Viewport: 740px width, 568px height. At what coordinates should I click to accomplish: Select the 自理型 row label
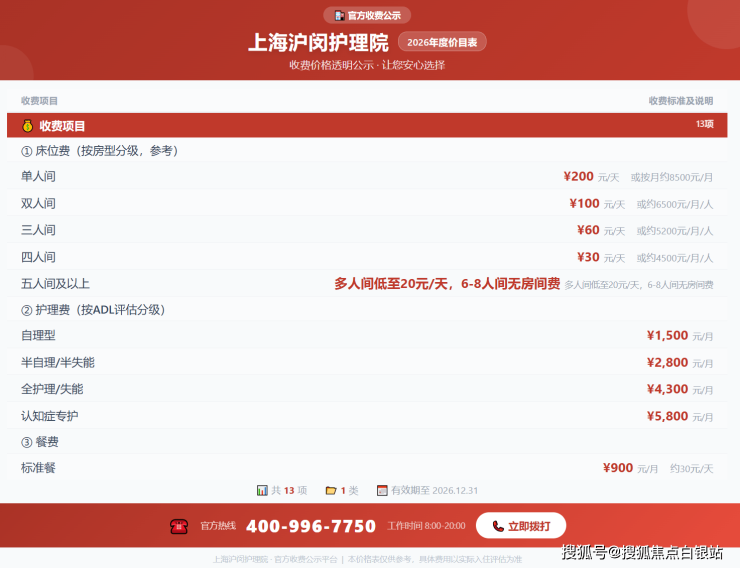38,335
